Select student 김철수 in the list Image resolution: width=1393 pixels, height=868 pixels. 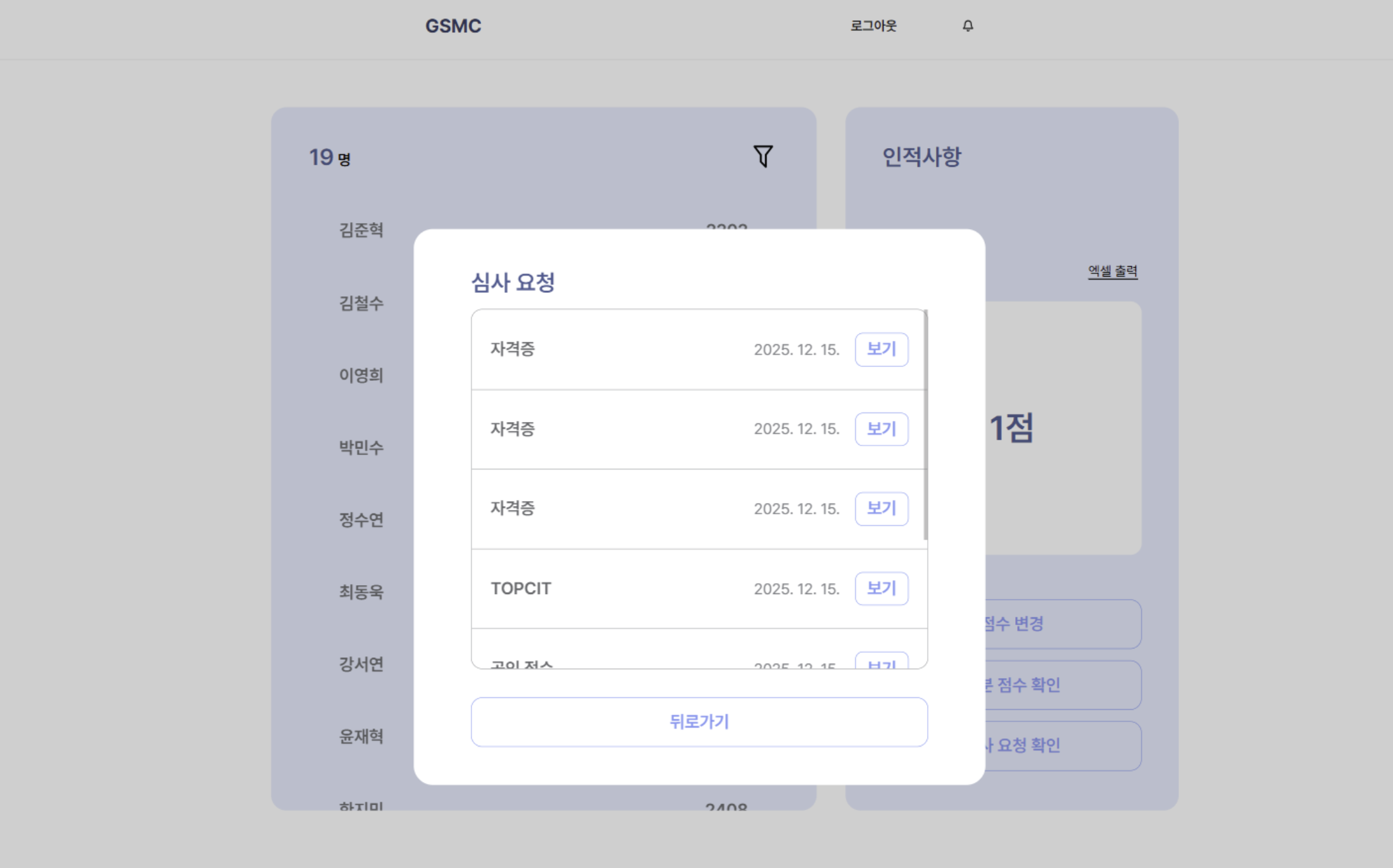[361, 303]
